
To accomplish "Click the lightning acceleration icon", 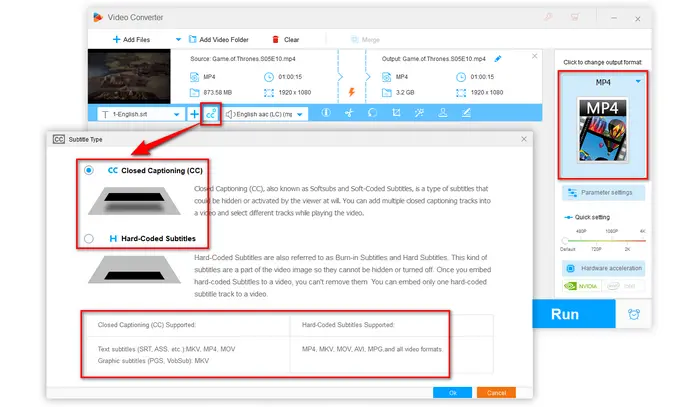I will point(352,92).
